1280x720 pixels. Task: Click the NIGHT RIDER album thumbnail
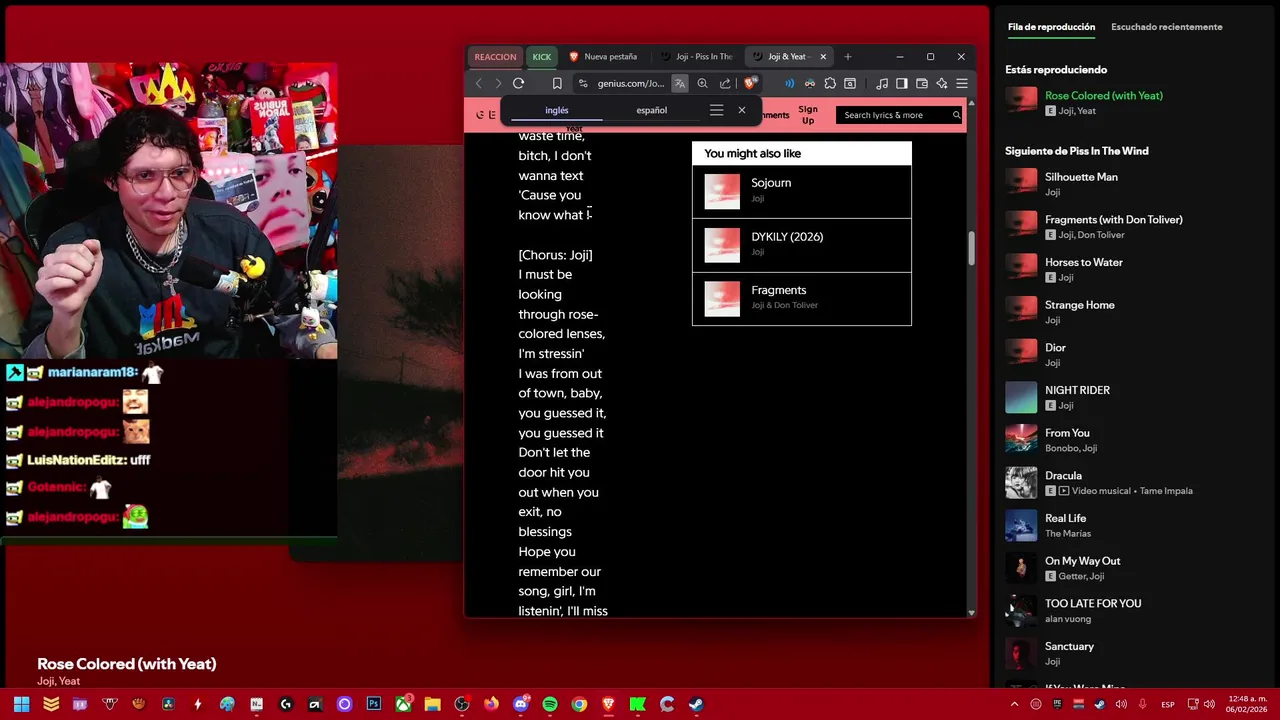coord(1021,397)
